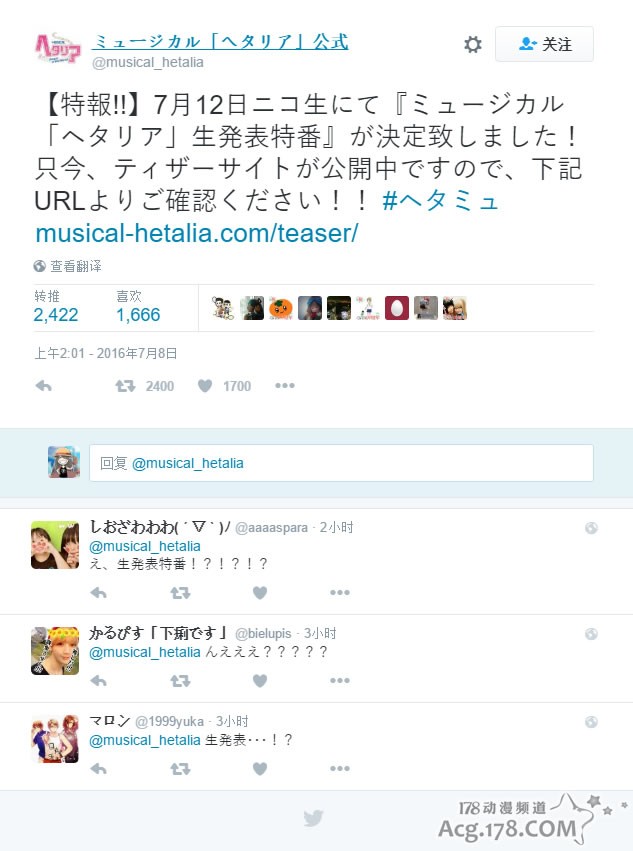Click the Twitter bird logo at bottom

click(313, 818)
